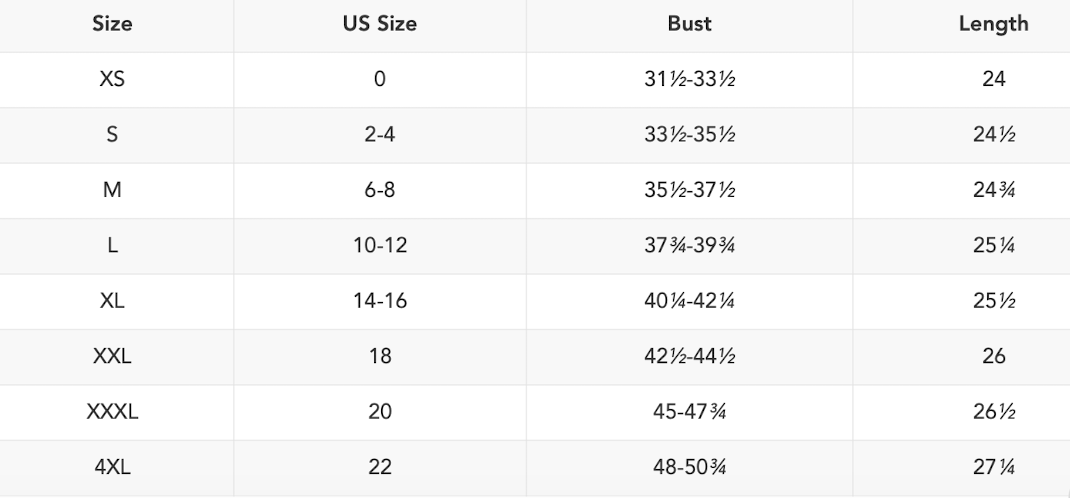Select bust measurement 45-47¾
1070x498 pixels.
689,411
